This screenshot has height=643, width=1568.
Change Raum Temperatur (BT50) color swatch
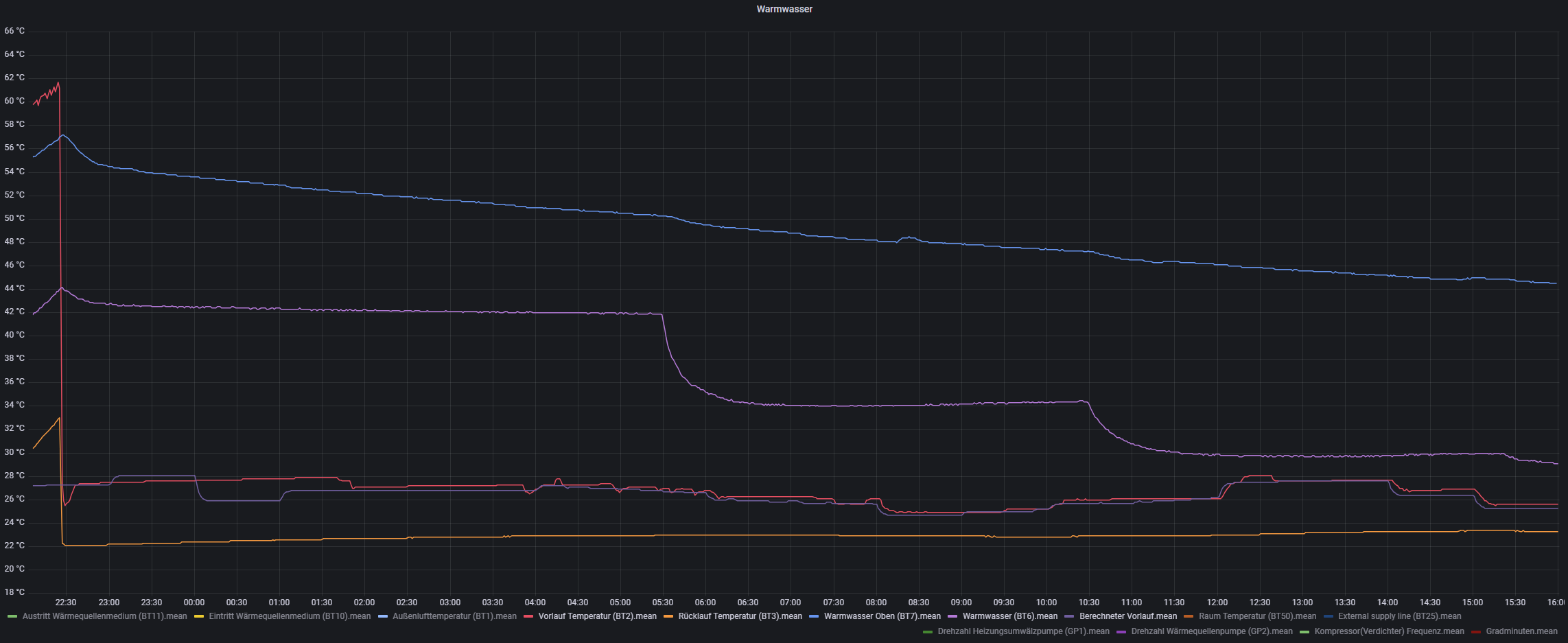click(1189, 616)
